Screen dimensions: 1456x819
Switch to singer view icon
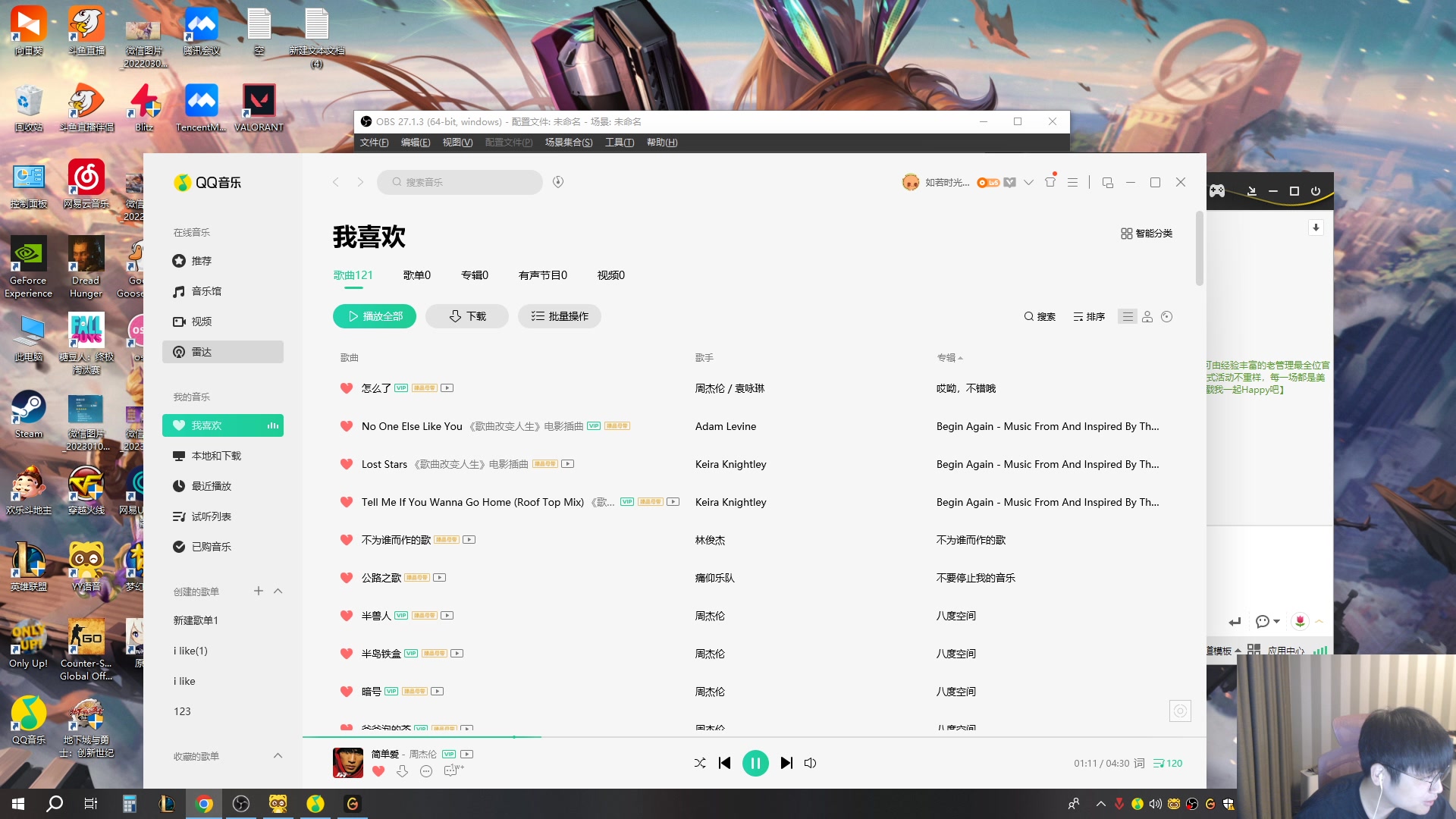point(1147,317)
